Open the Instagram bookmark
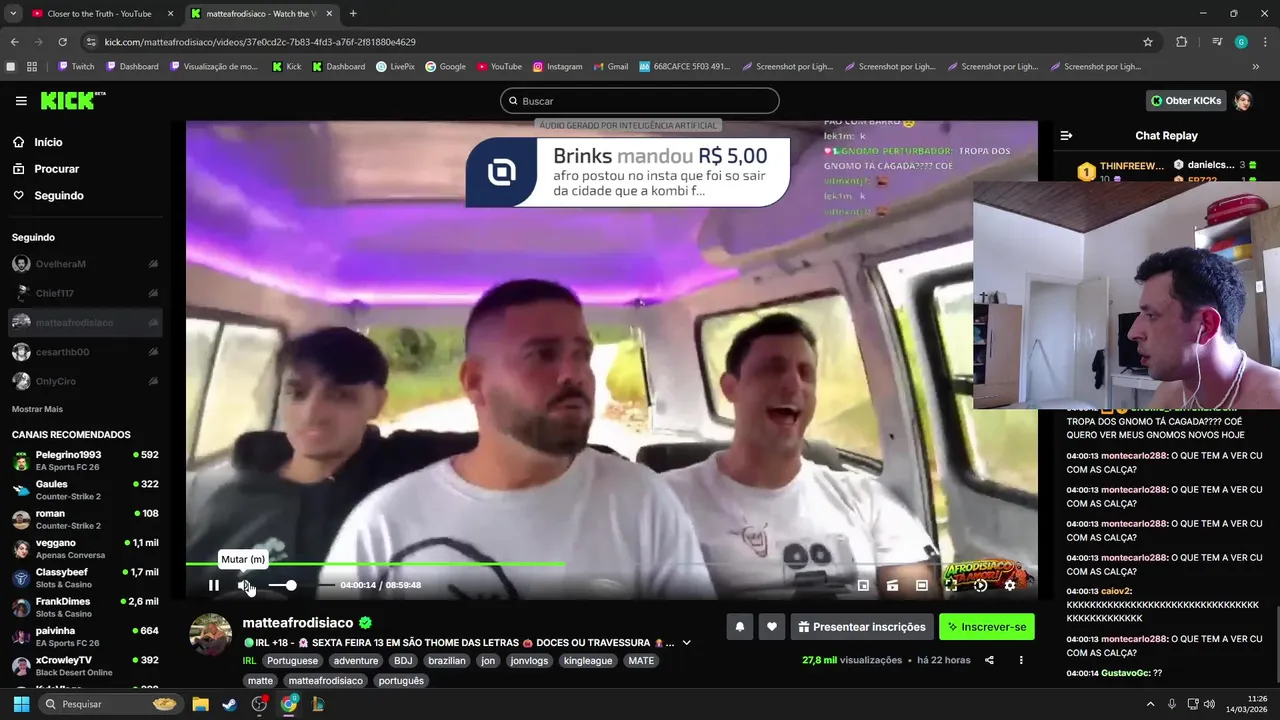 point(557,67)
